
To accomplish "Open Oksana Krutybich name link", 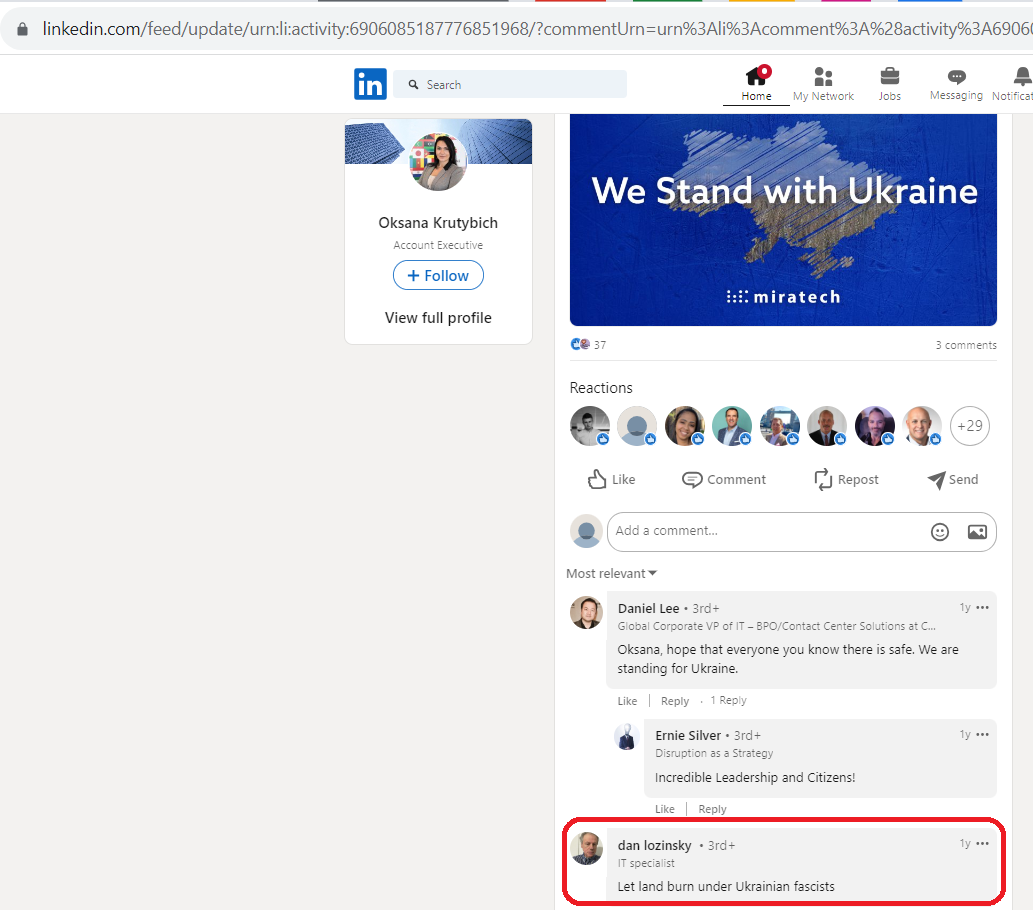I will tap(438, 223).
